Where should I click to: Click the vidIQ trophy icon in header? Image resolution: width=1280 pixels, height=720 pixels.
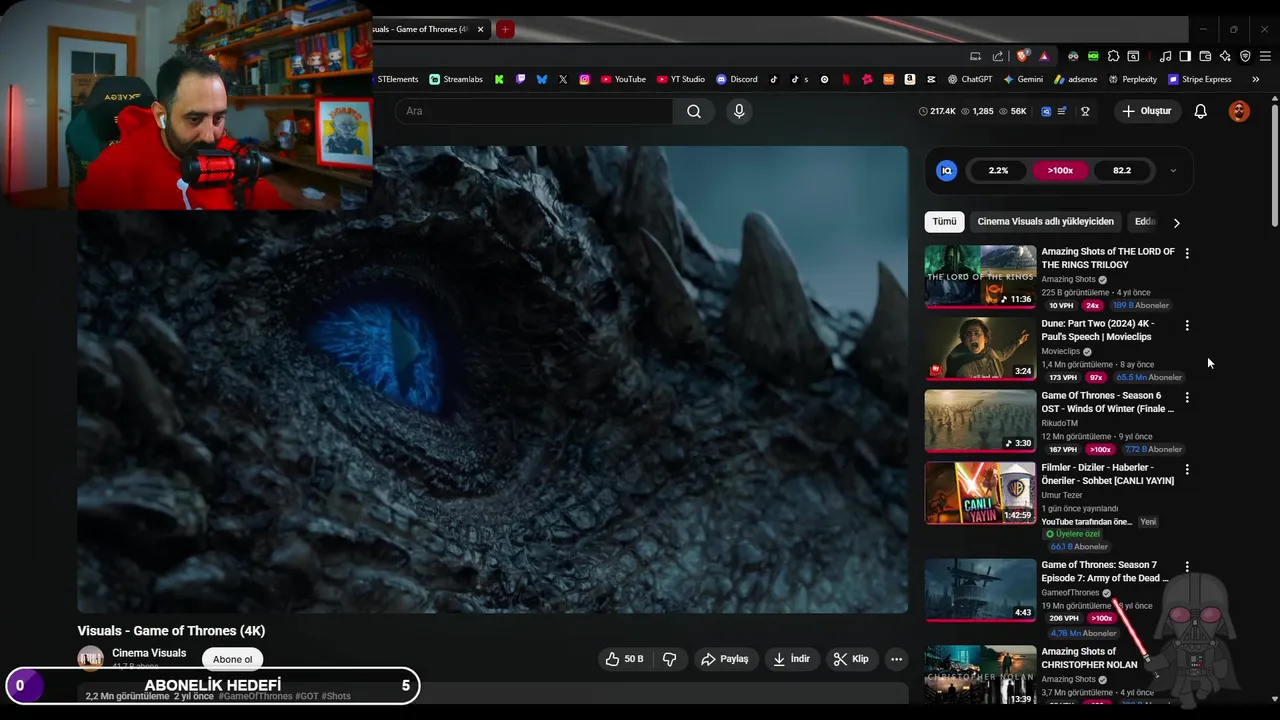(1085, 111)
